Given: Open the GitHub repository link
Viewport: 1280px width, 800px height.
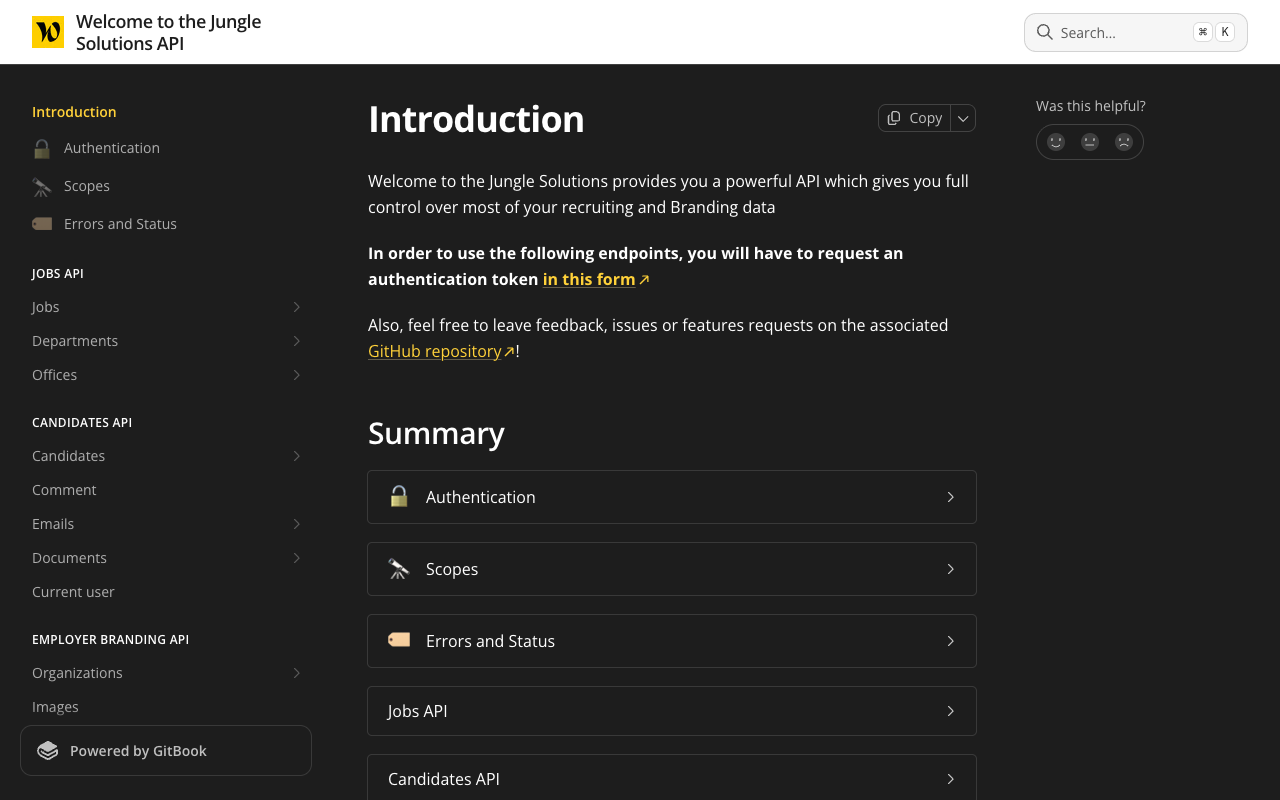Looking at the screenshot, I should tap(441, 351).
